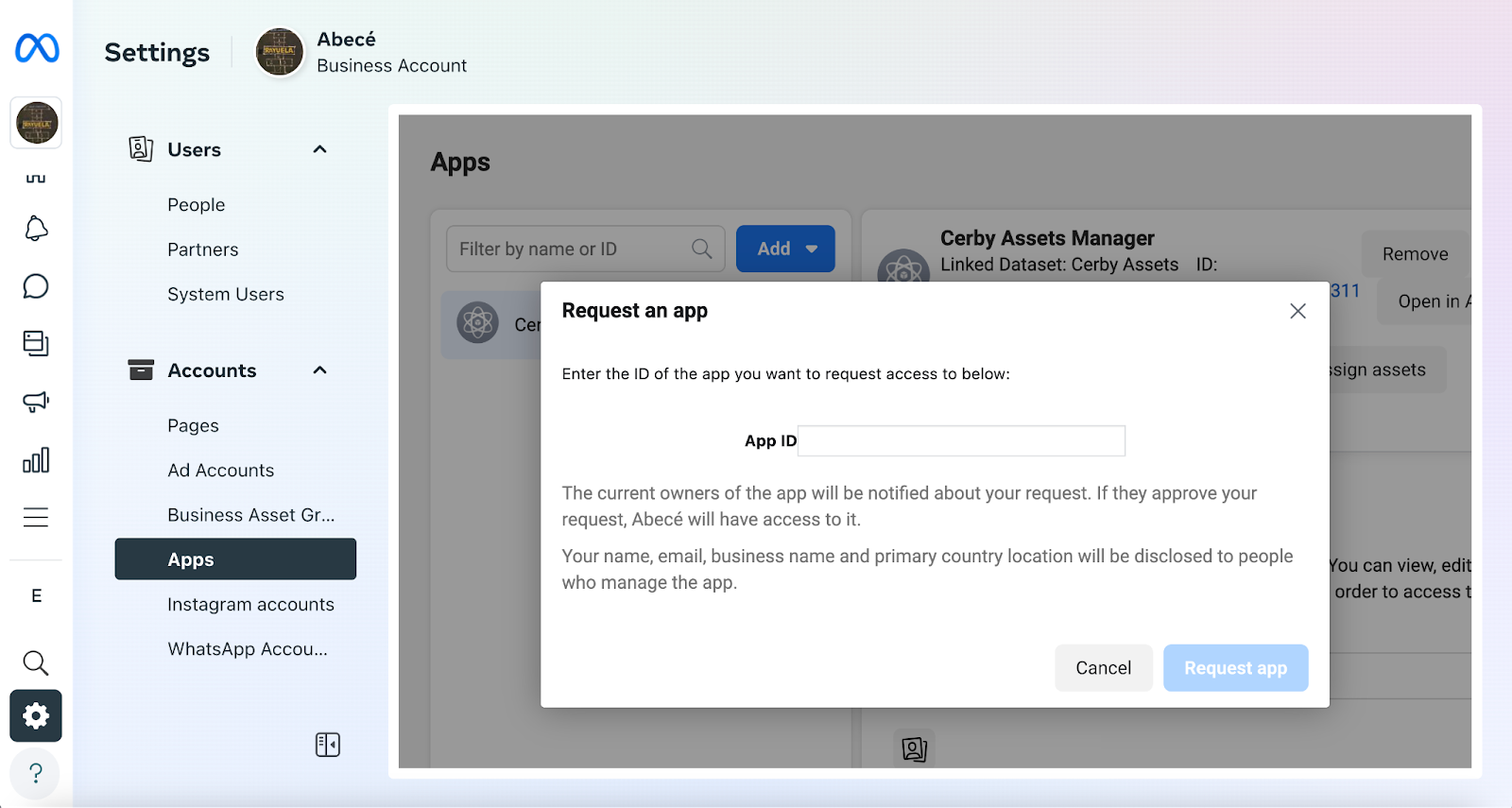Screen dimensions: 1512x808
Task: Open the Insights bar chart icon
Action: point(36,460)
